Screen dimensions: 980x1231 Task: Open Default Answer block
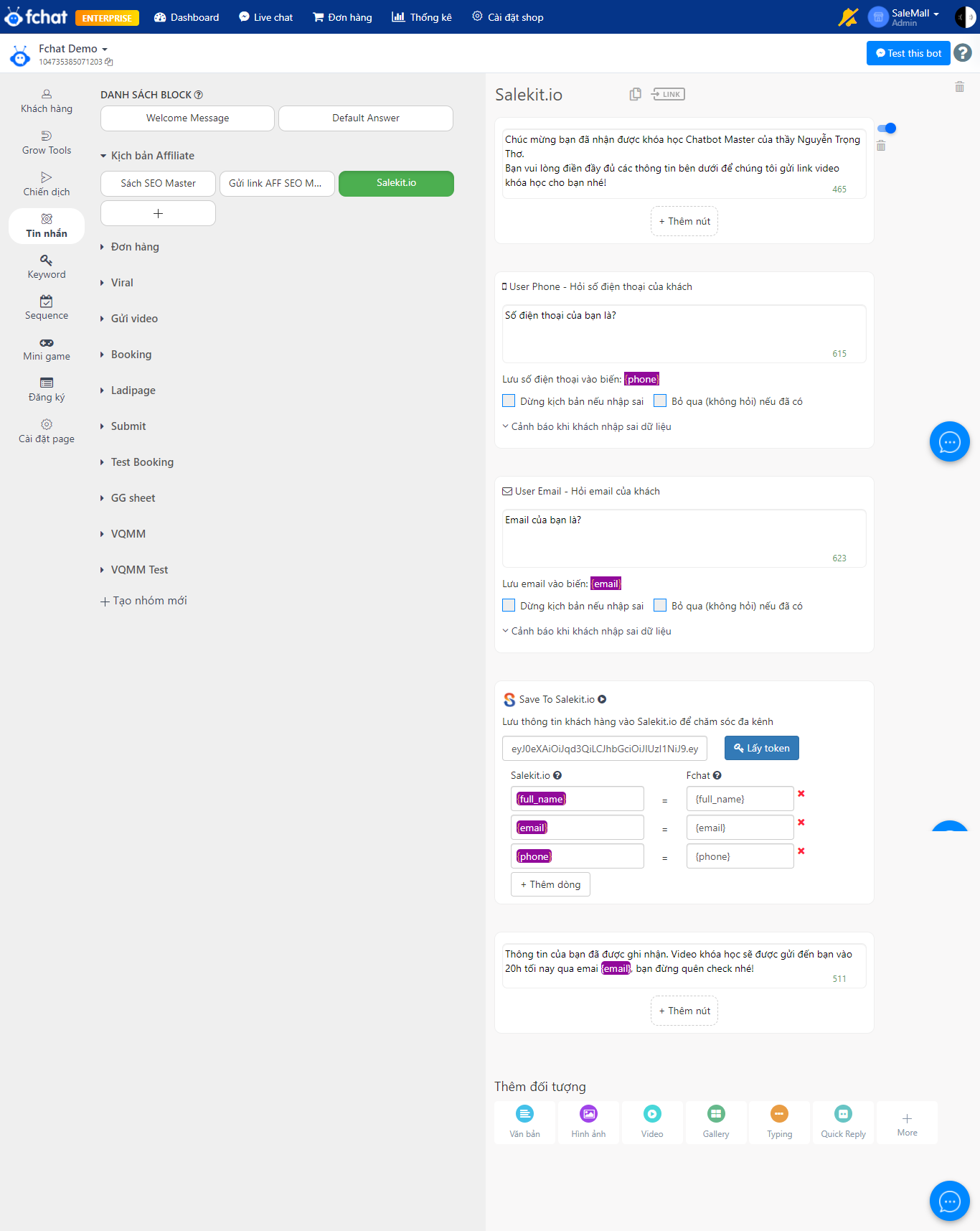pyautogui.click(x=366, y=118)
